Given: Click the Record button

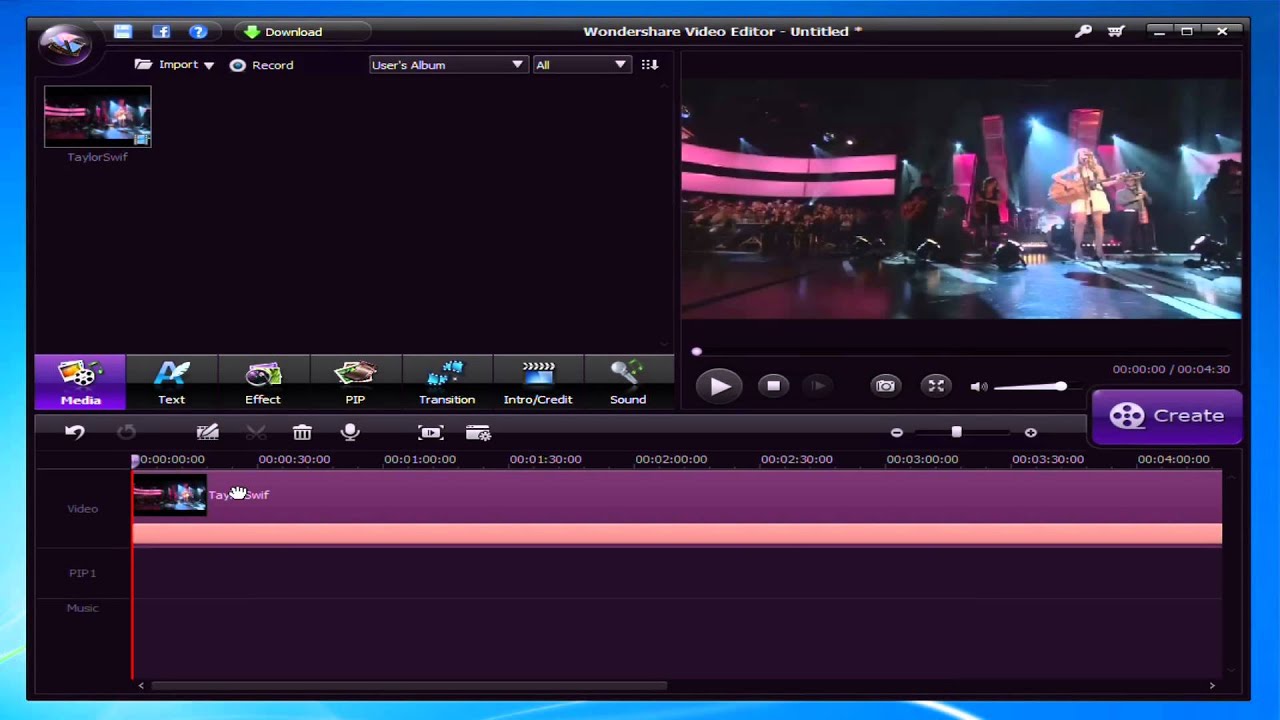Looking at the screenshot, I should (x=261, y=65).
